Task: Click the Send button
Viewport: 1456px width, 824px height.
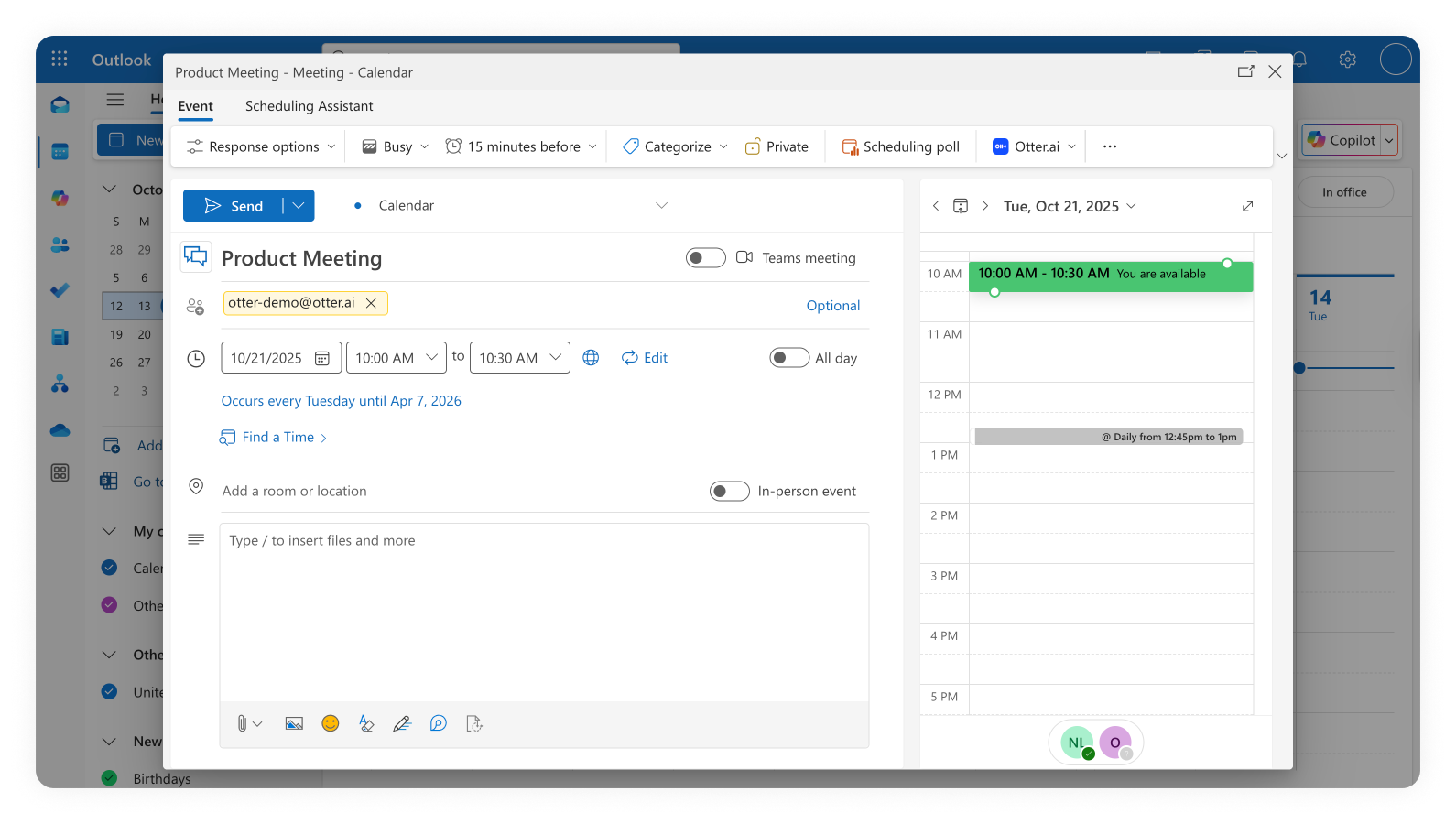Action: [234, 206]
